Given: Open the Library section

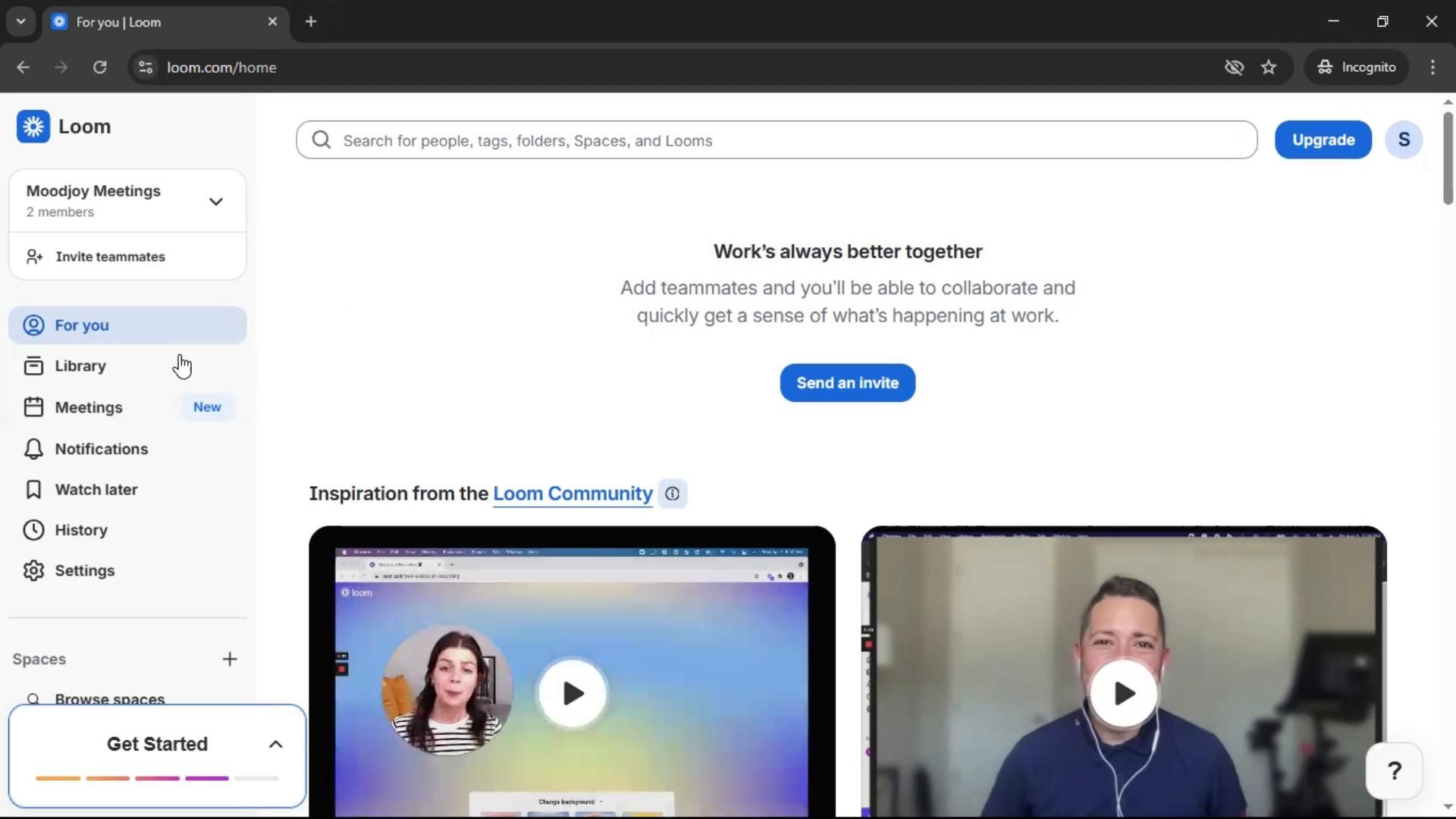Looking at the screenshot, I should 80,366.
